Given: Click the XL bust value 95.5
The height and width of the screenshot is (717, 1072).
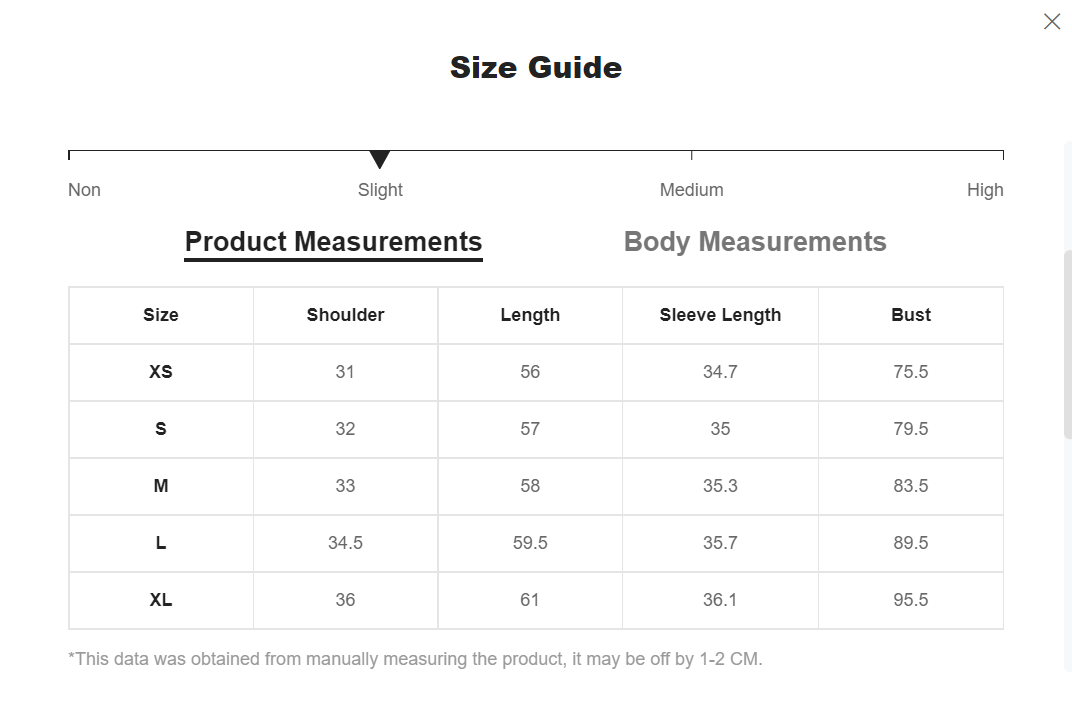Looking at the screenshot, I should click(x=911, y=600).
